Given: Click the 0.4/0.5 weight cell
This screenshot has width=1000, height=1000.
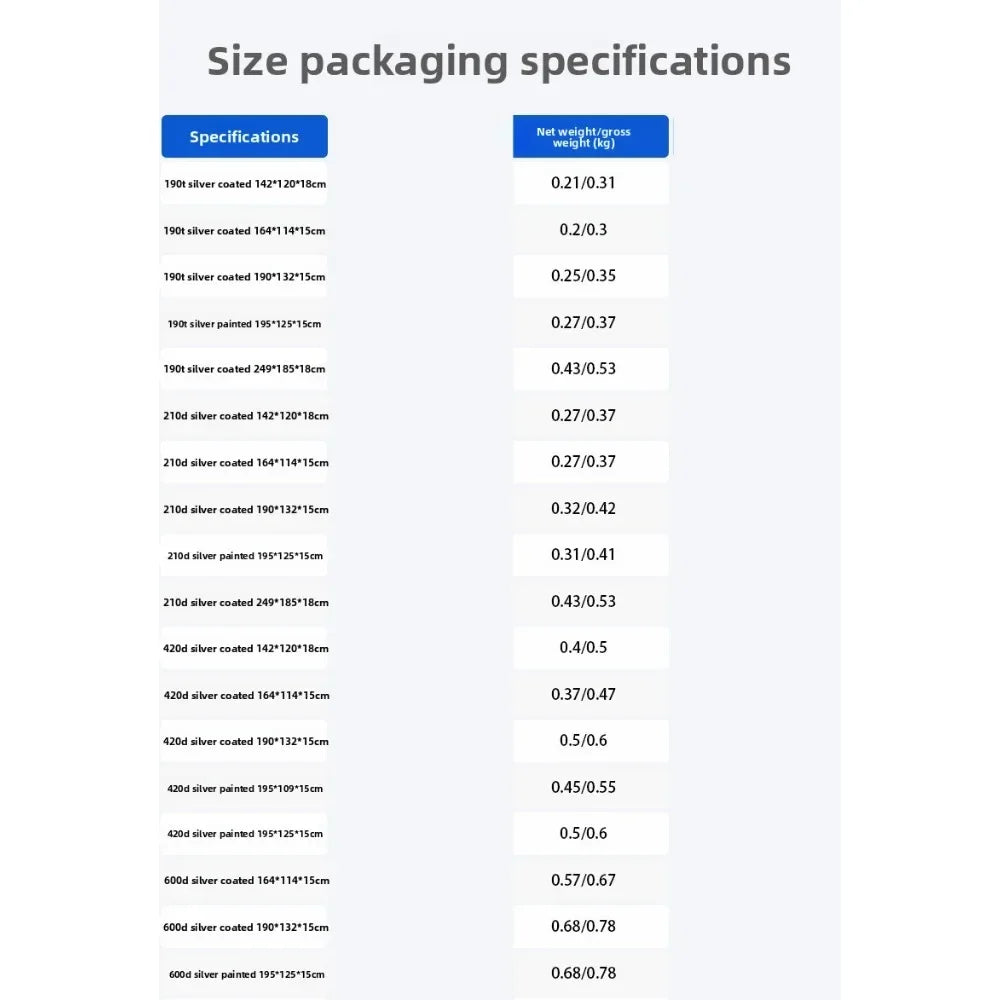Looking at the screenshot, I should 591,648.
